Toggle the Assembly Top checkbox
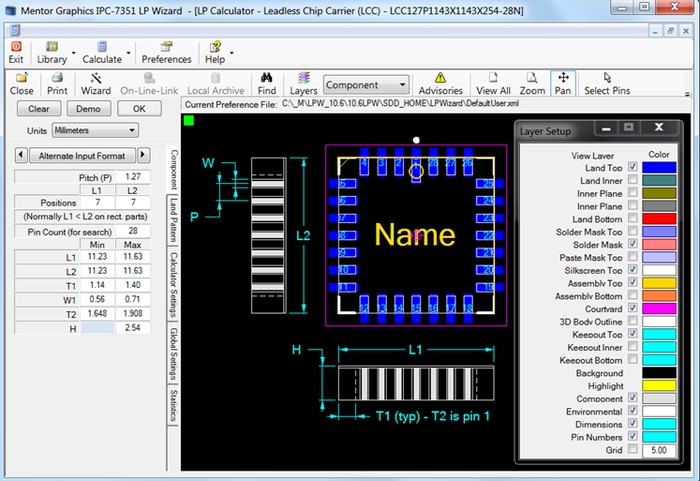 pyautogui.click(x=633, y=282)
